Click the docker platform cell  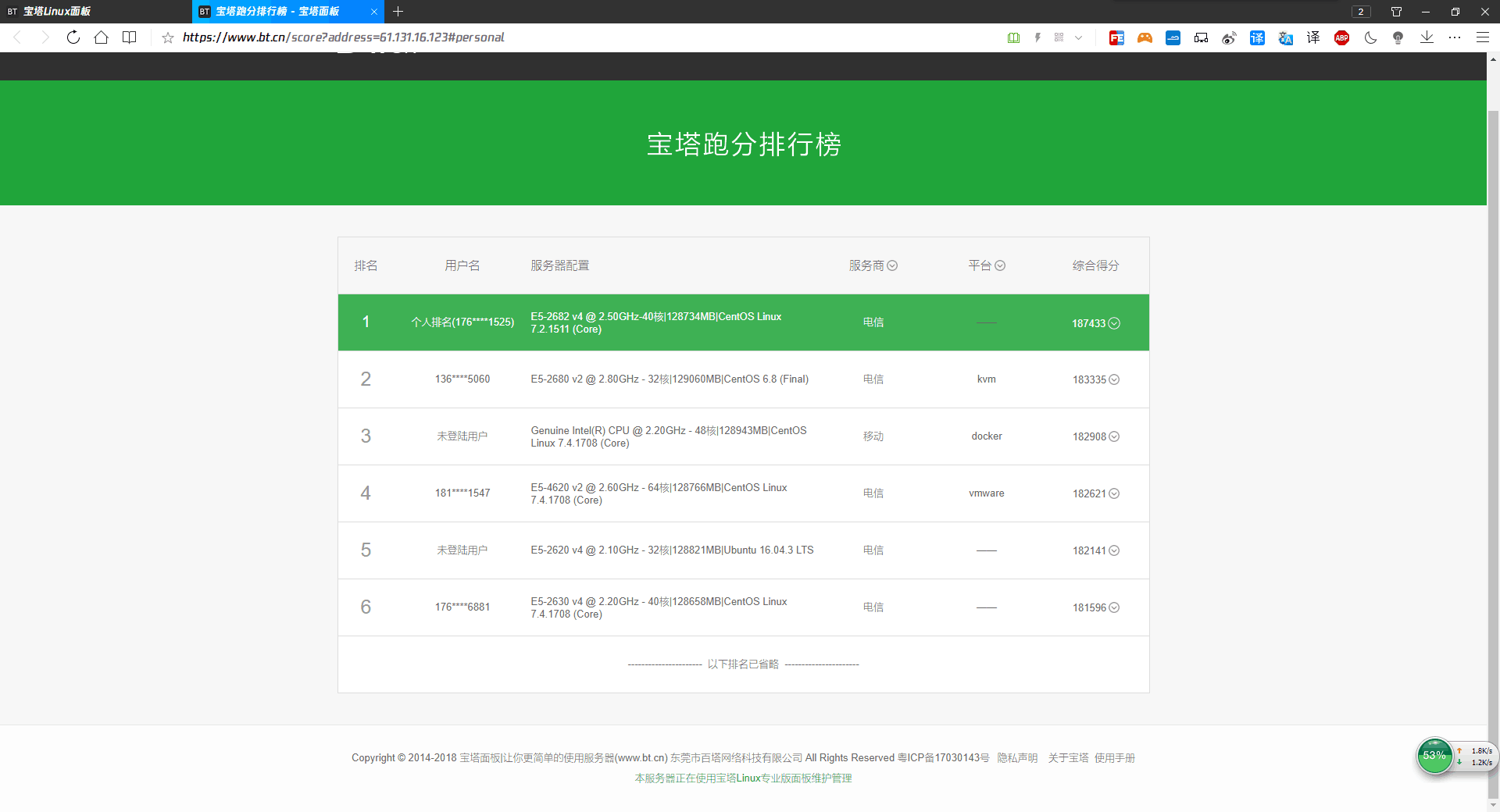pos(987,436)
